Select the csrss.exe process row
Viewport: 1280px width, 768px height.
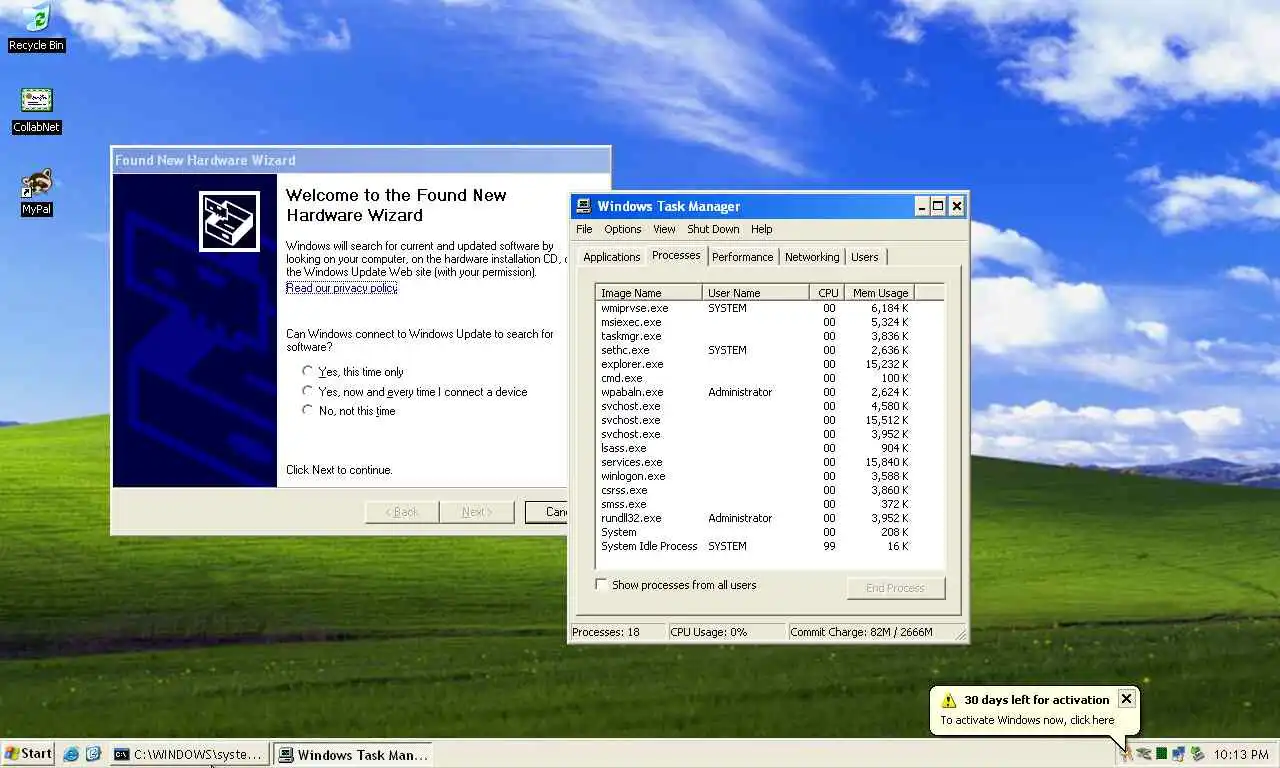click(x=755, y=490)
